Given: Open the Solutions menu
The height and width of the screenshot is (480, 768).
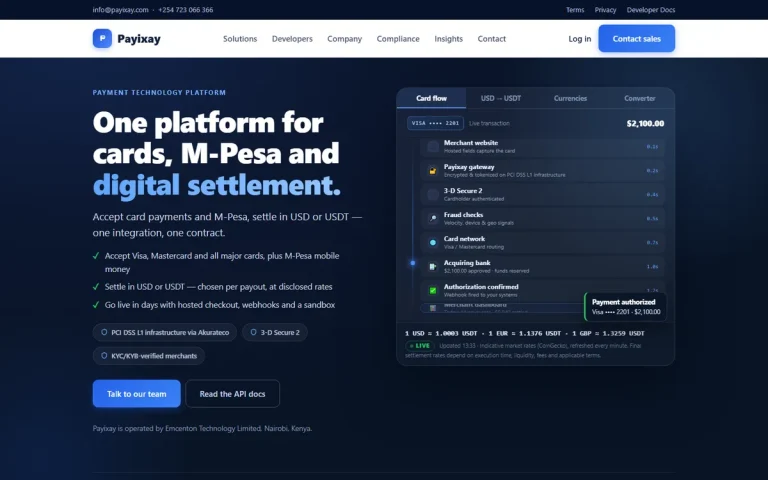Looking at the screenshot, I should [x=240, y=39].
